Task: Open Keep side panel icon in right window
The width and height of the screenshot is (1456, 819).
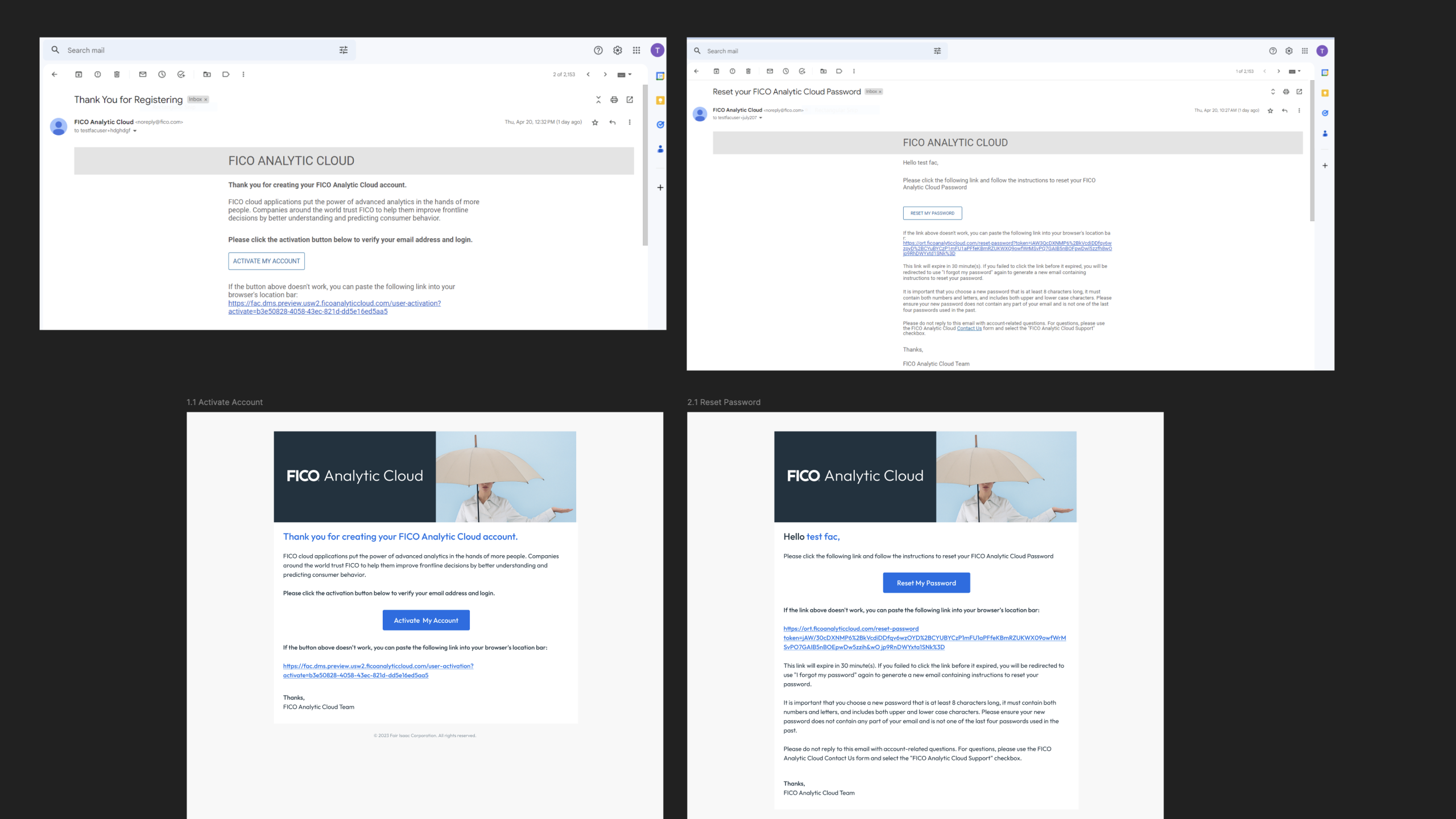Action: (1325, 93)
